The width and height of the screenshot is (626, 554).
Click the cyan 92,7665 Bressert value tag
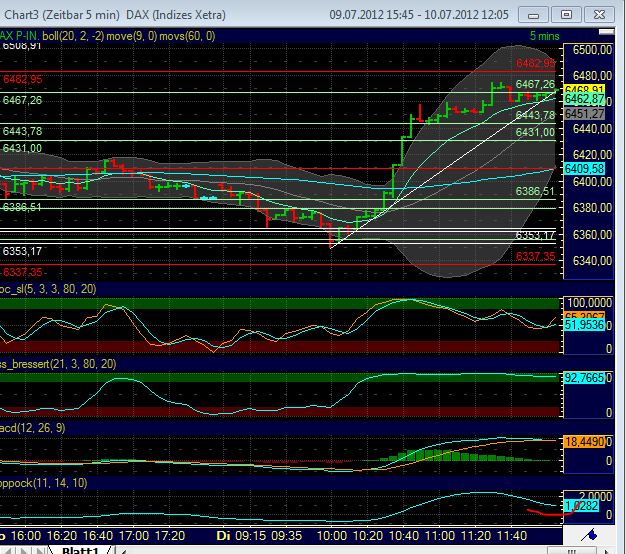[x=584, y=378]
